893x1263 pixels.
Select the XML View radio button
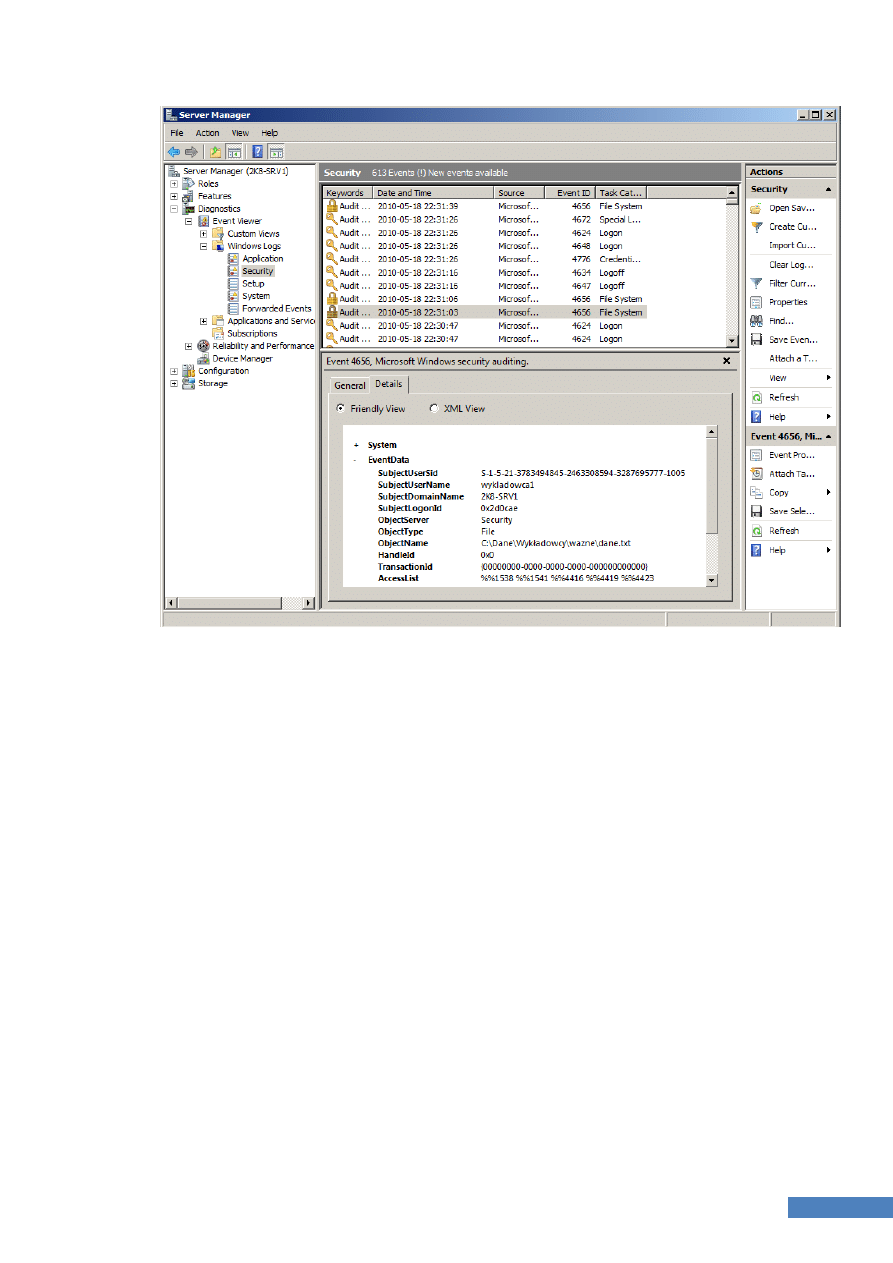pyautogui.click(x=434, y=409)
